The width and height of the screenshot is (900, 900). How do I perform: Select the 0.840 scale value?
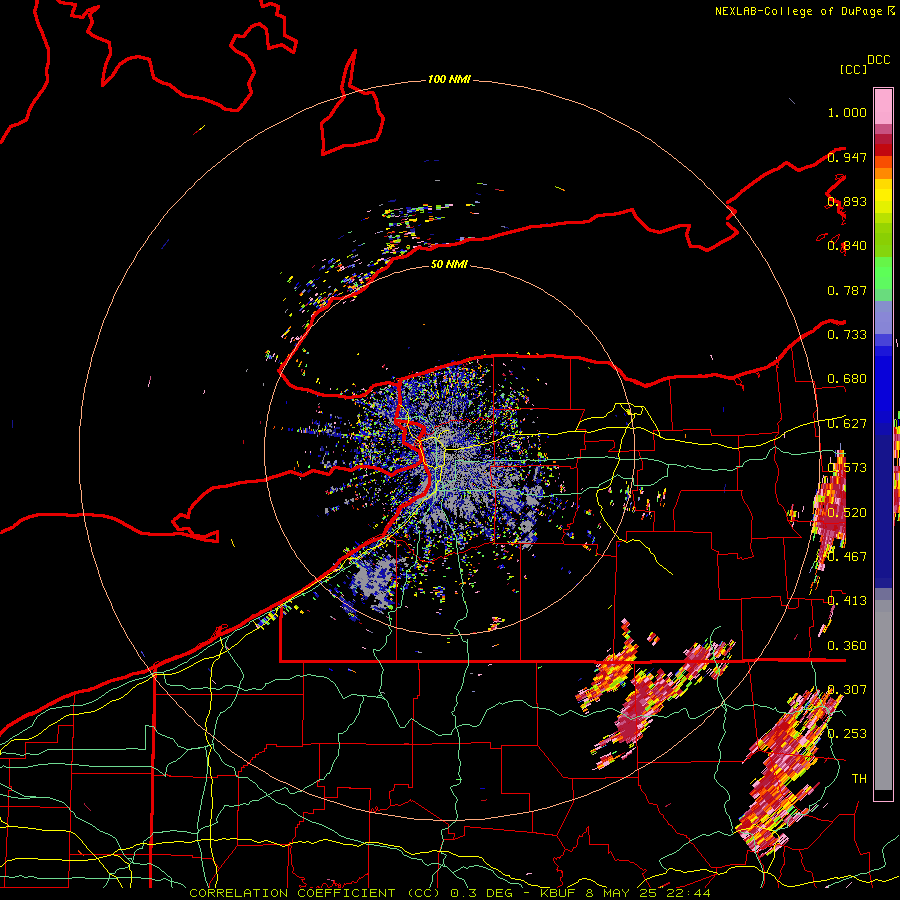[847, 246]
